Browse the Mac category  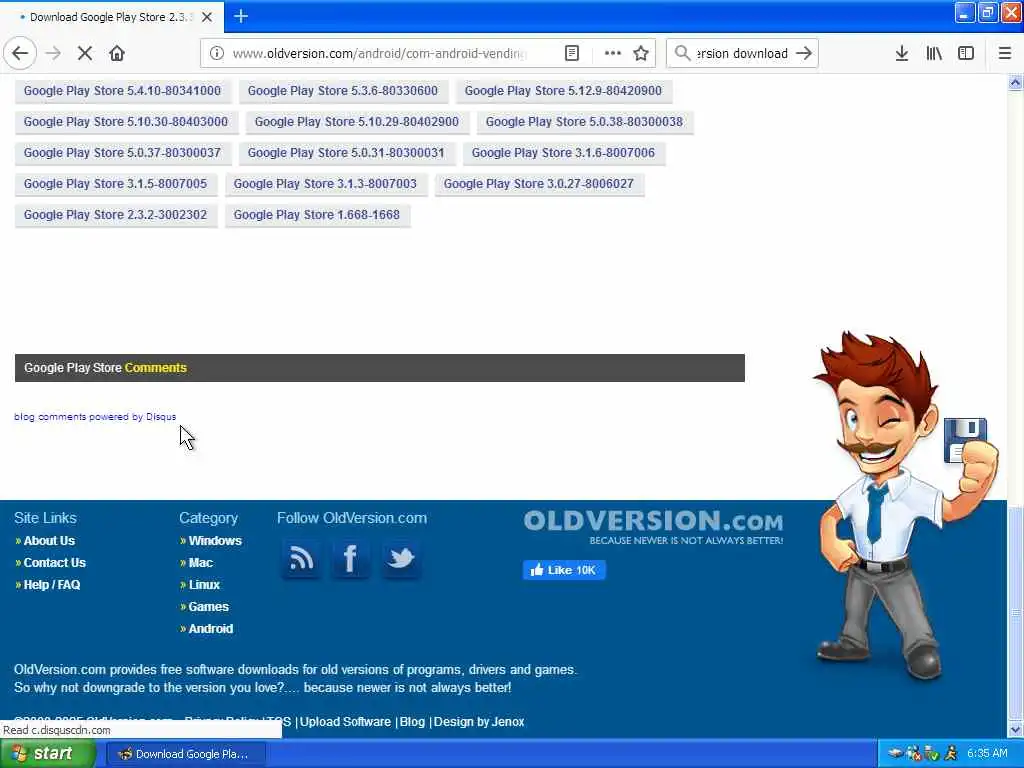(200, 563)
